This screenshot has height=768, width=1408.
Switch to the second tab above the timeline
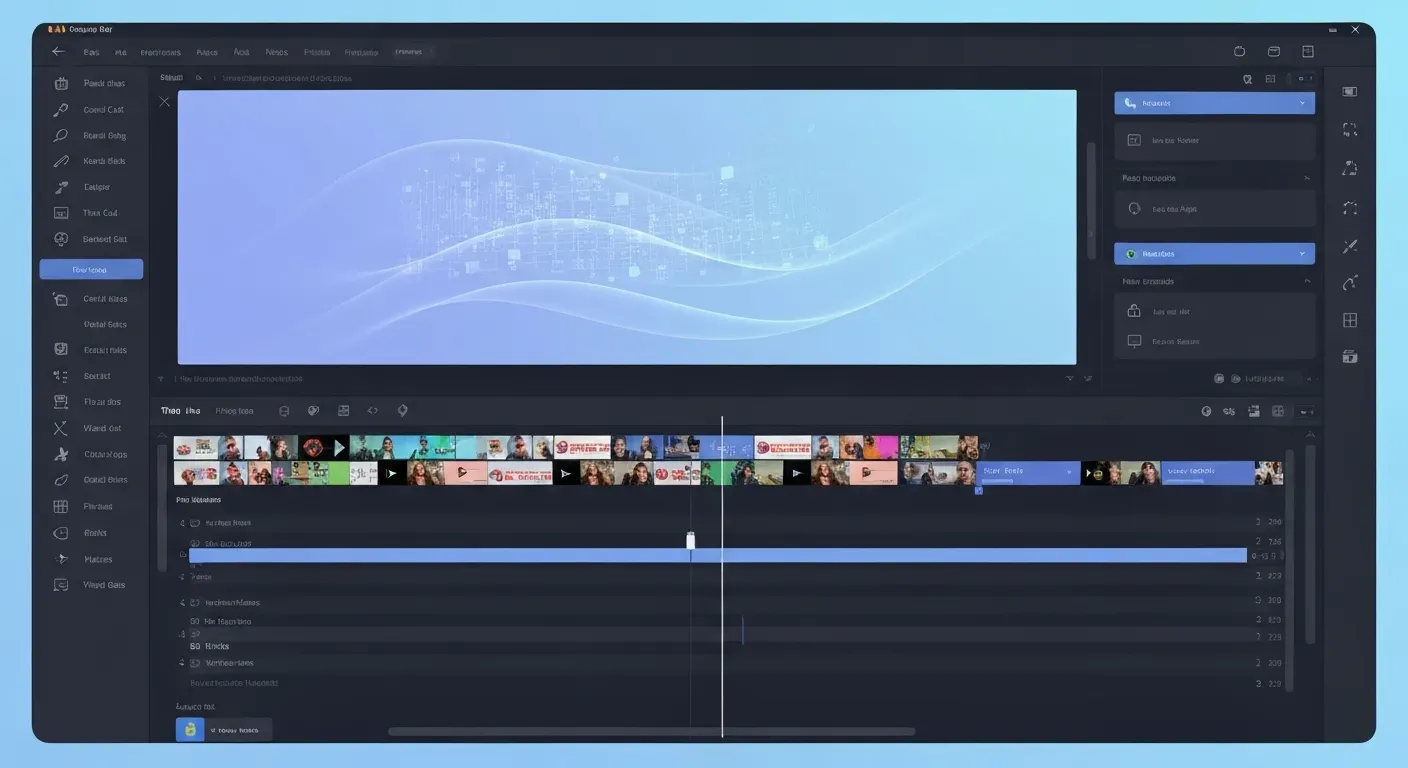[235, 410]
